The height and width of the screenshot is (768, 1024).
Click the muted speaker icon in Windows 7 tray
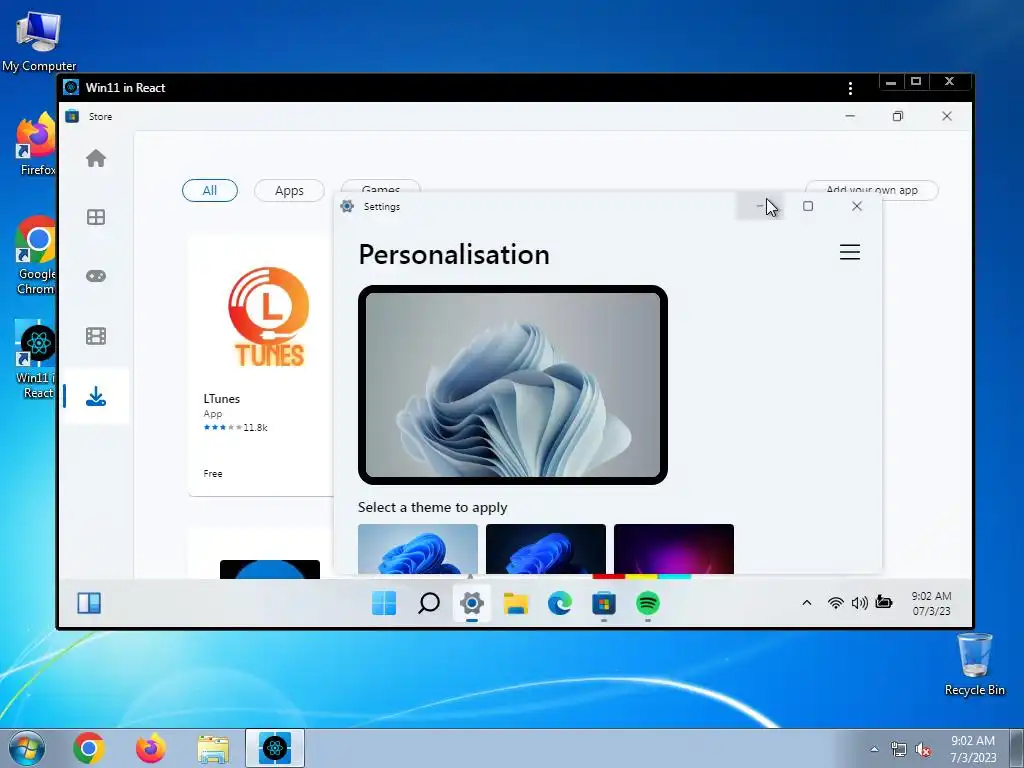point(923,749)
